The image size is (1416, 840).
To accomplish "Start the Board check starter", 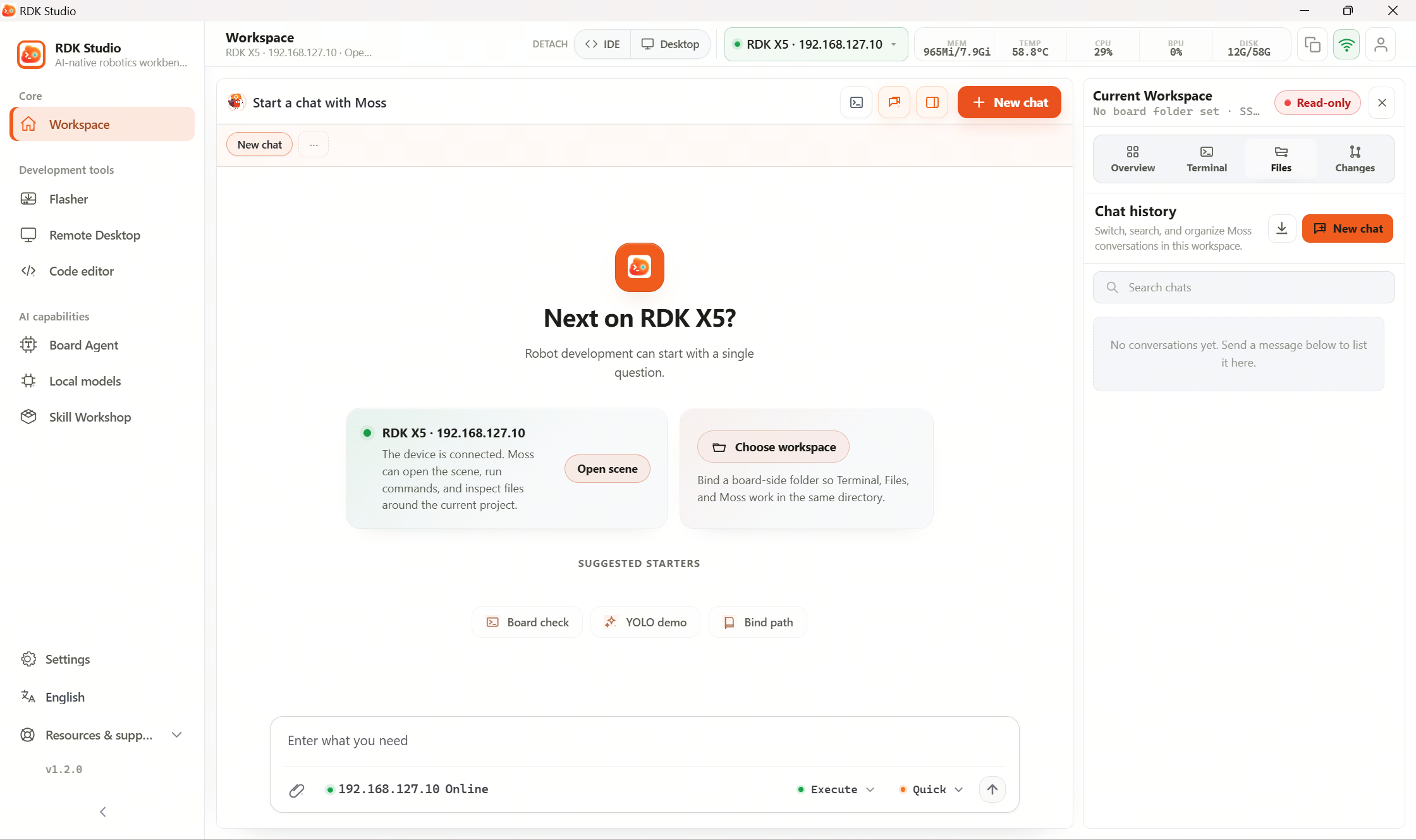I will click(x=527, y=623).
